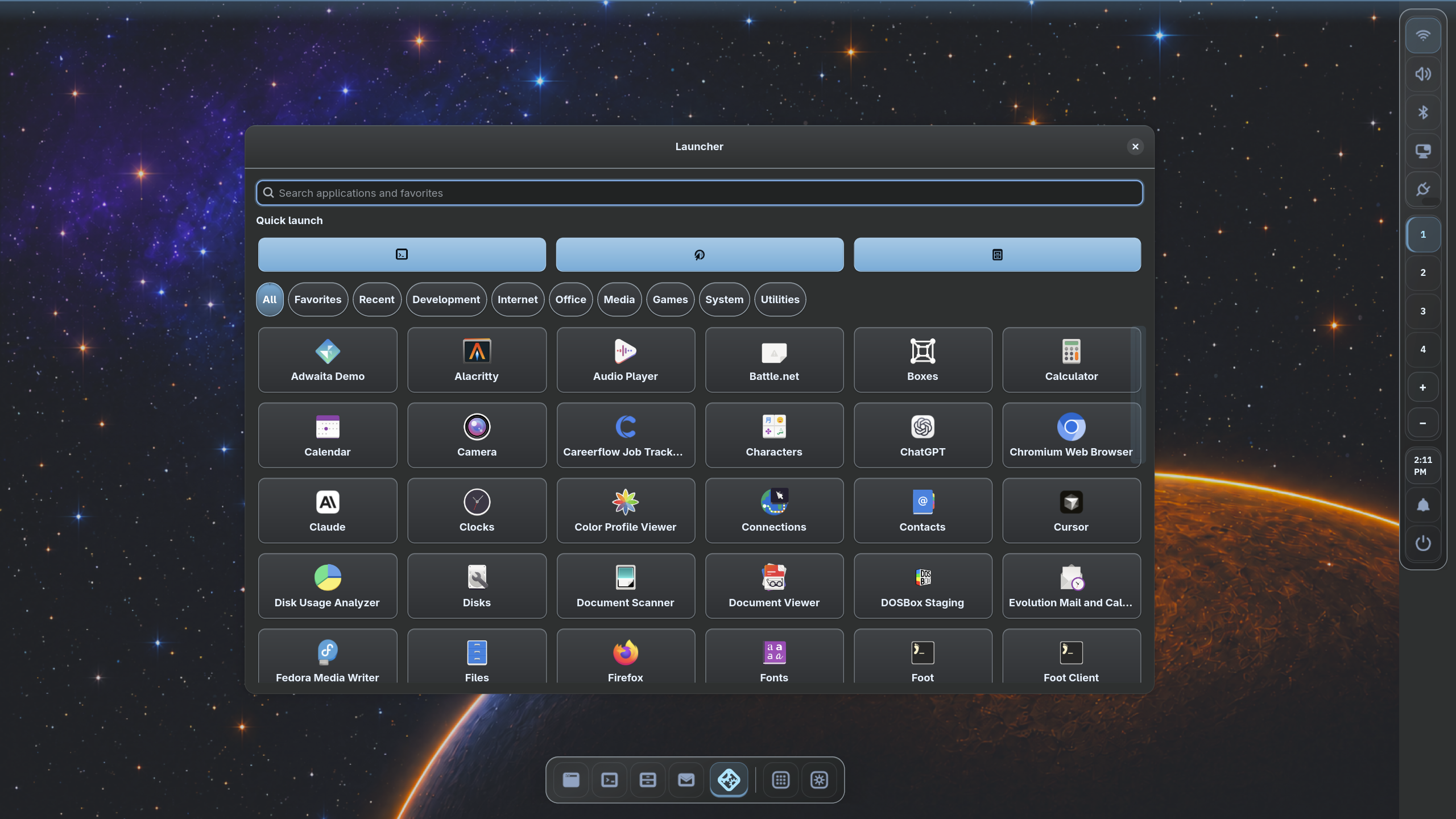Open Fedora Media Writer
1456x819 pixels.
tap(328, 656)
